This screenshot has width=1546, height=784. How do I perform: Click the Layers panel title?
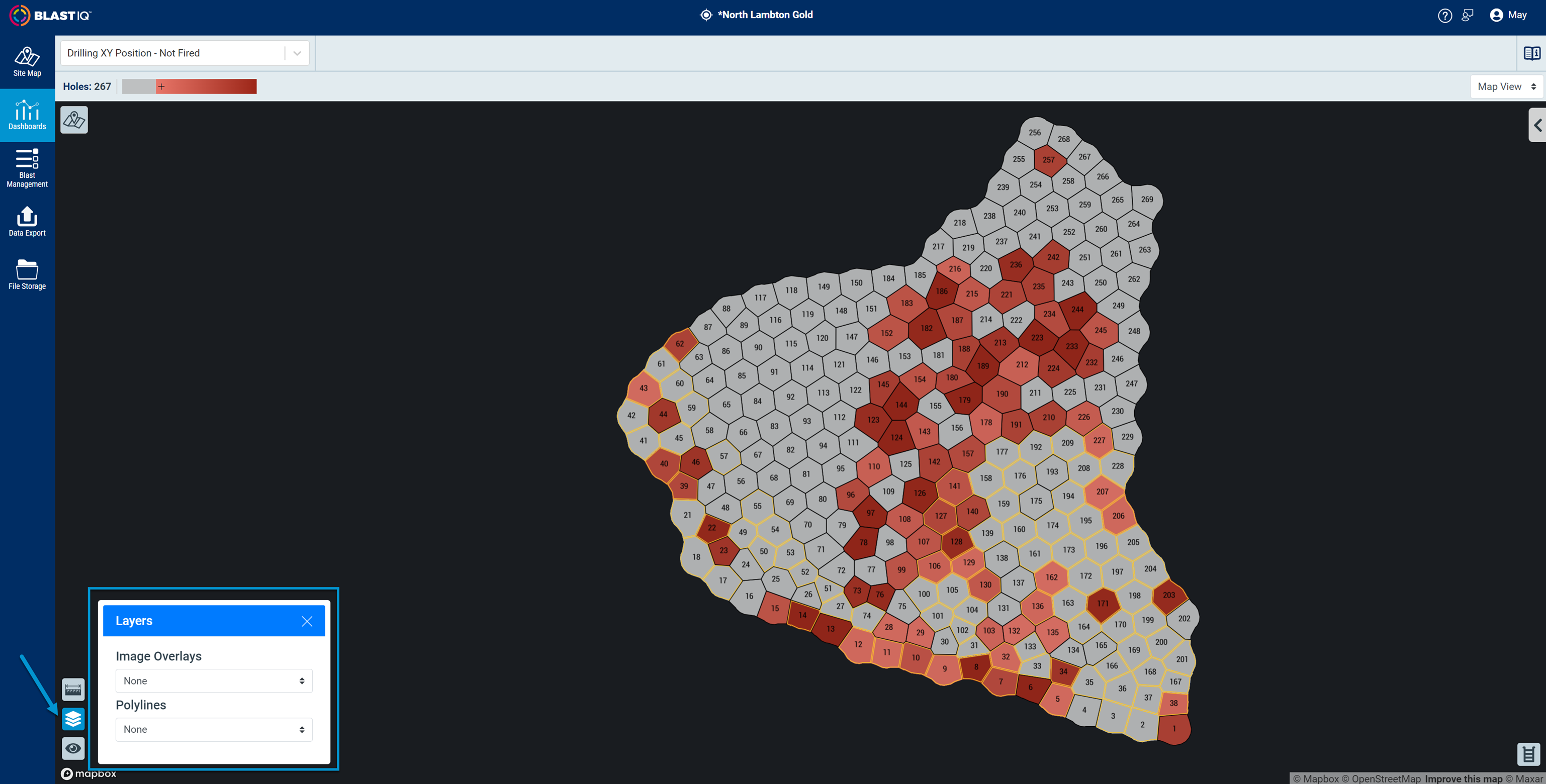pyautogui.click(x=134, y=621)
